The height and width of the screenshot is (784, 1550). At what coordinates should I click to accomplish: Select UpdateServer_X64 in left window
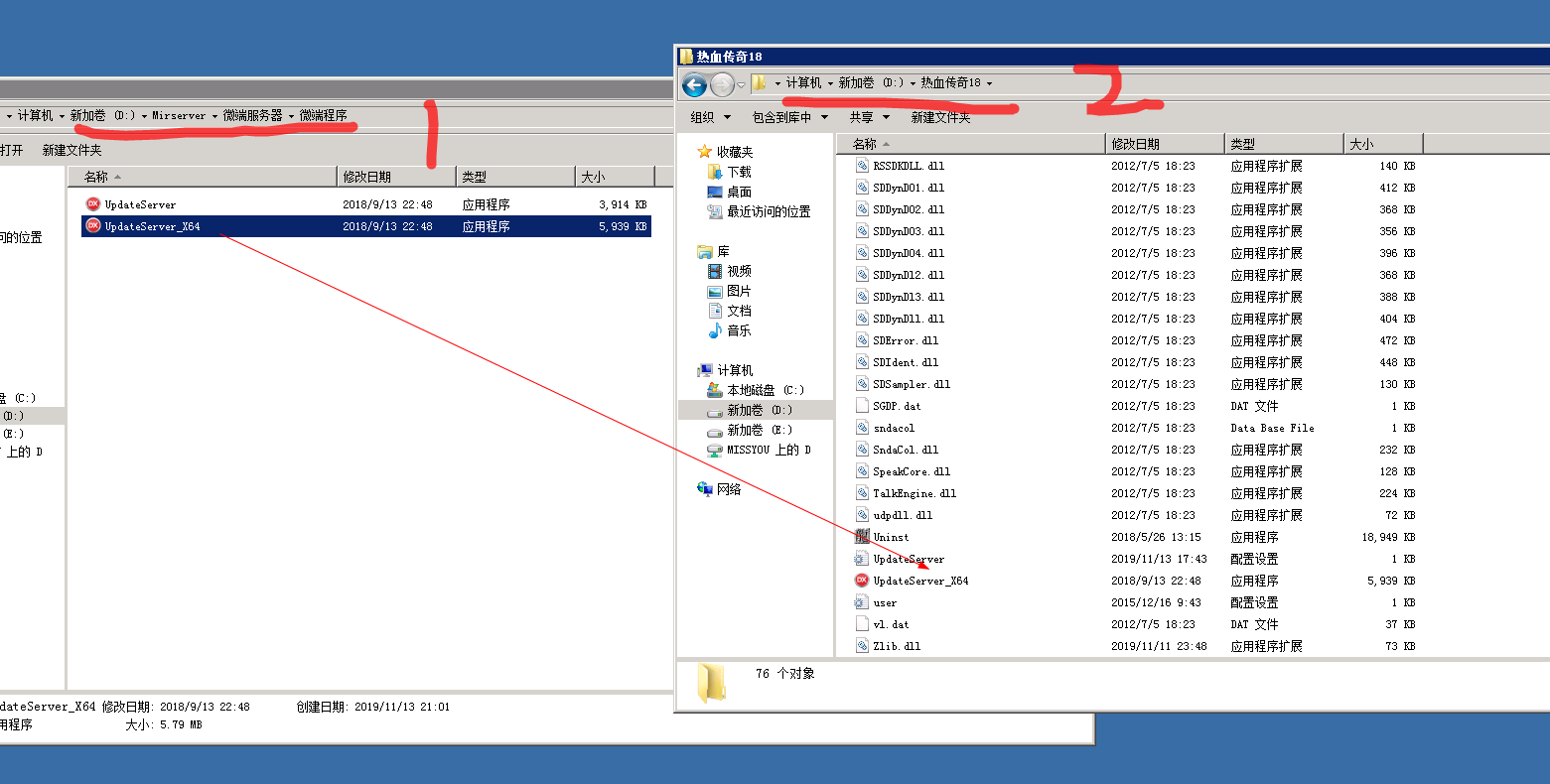coord(152,226)
